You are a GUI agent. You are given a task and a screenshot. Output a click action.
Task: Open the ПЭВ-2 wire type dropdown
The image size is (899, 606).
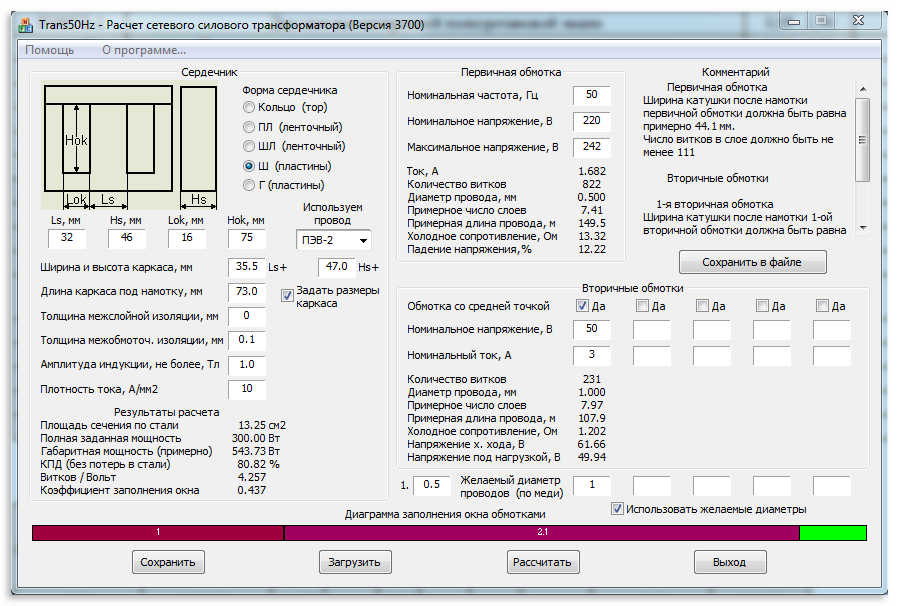(x=334, y=240)
